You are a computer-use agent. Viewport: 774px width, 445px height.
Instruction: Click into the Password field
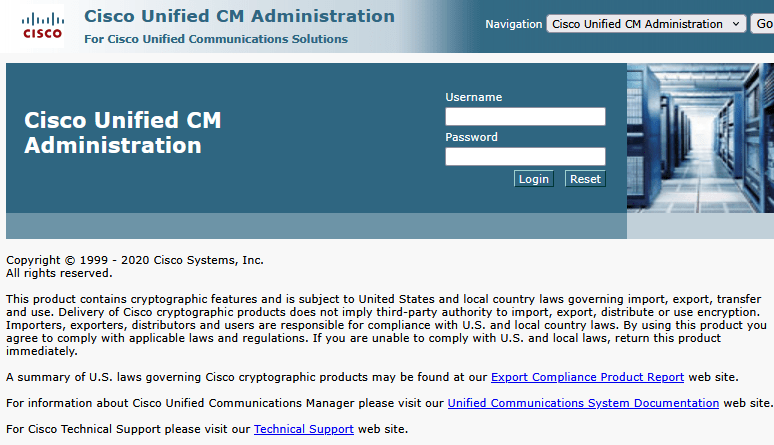525,156
